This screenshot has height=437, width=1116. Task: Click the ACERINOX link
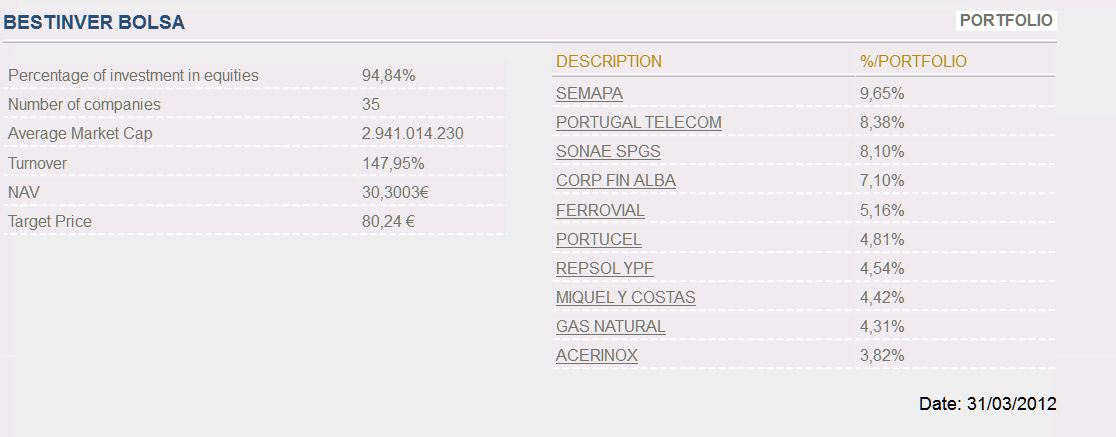coord(596,355)
